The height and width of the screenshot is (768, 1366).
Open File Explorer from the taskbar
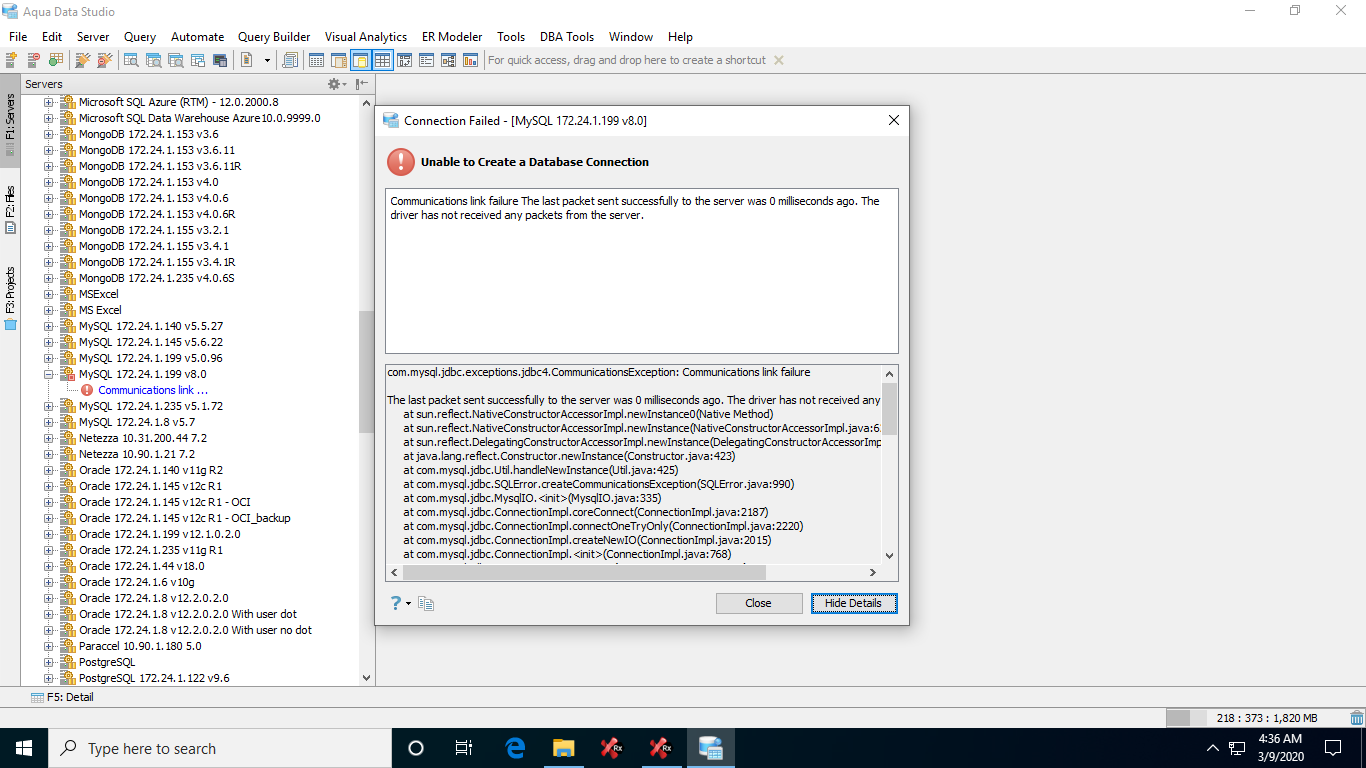coord(564,748)
